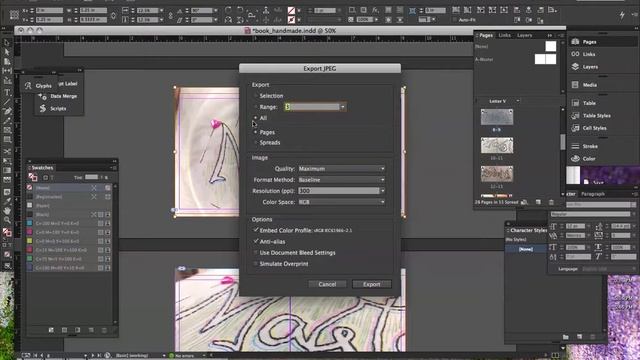Toggle Embed Color Profile checkbox

256,230
